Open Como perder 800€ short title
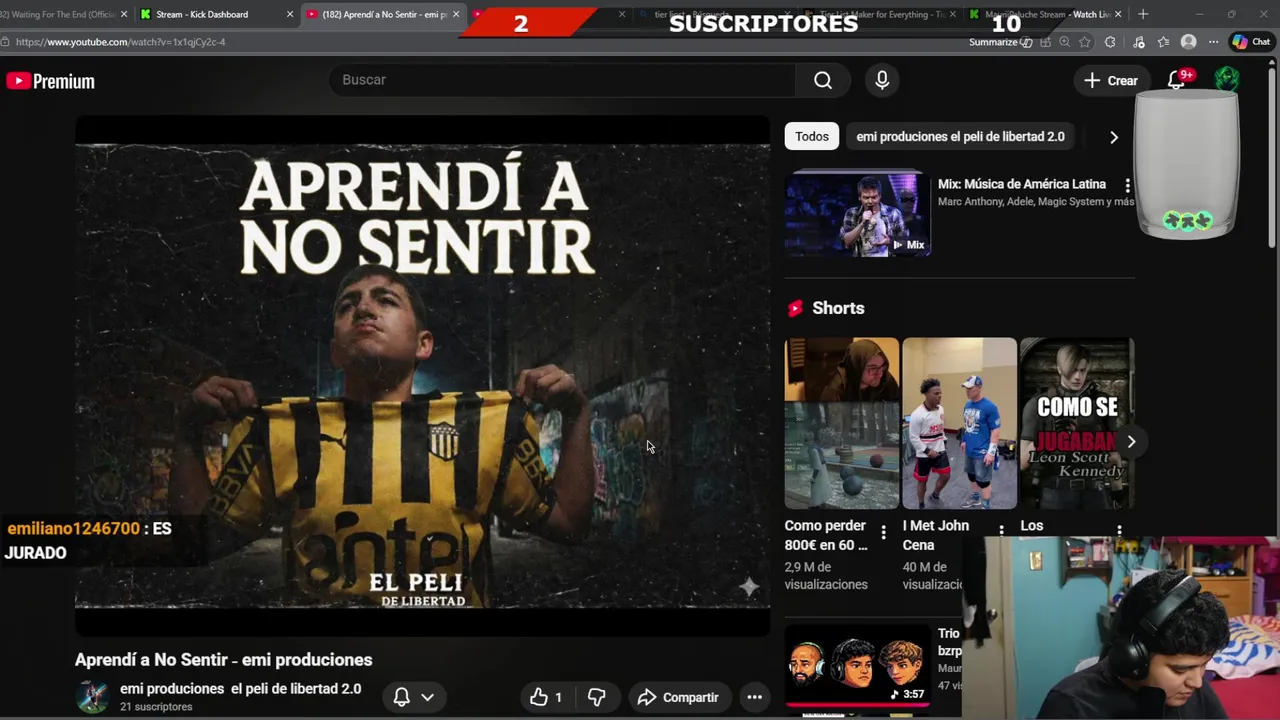The height and width of the screenshot is (720, 1280). (x=826, y=535)
